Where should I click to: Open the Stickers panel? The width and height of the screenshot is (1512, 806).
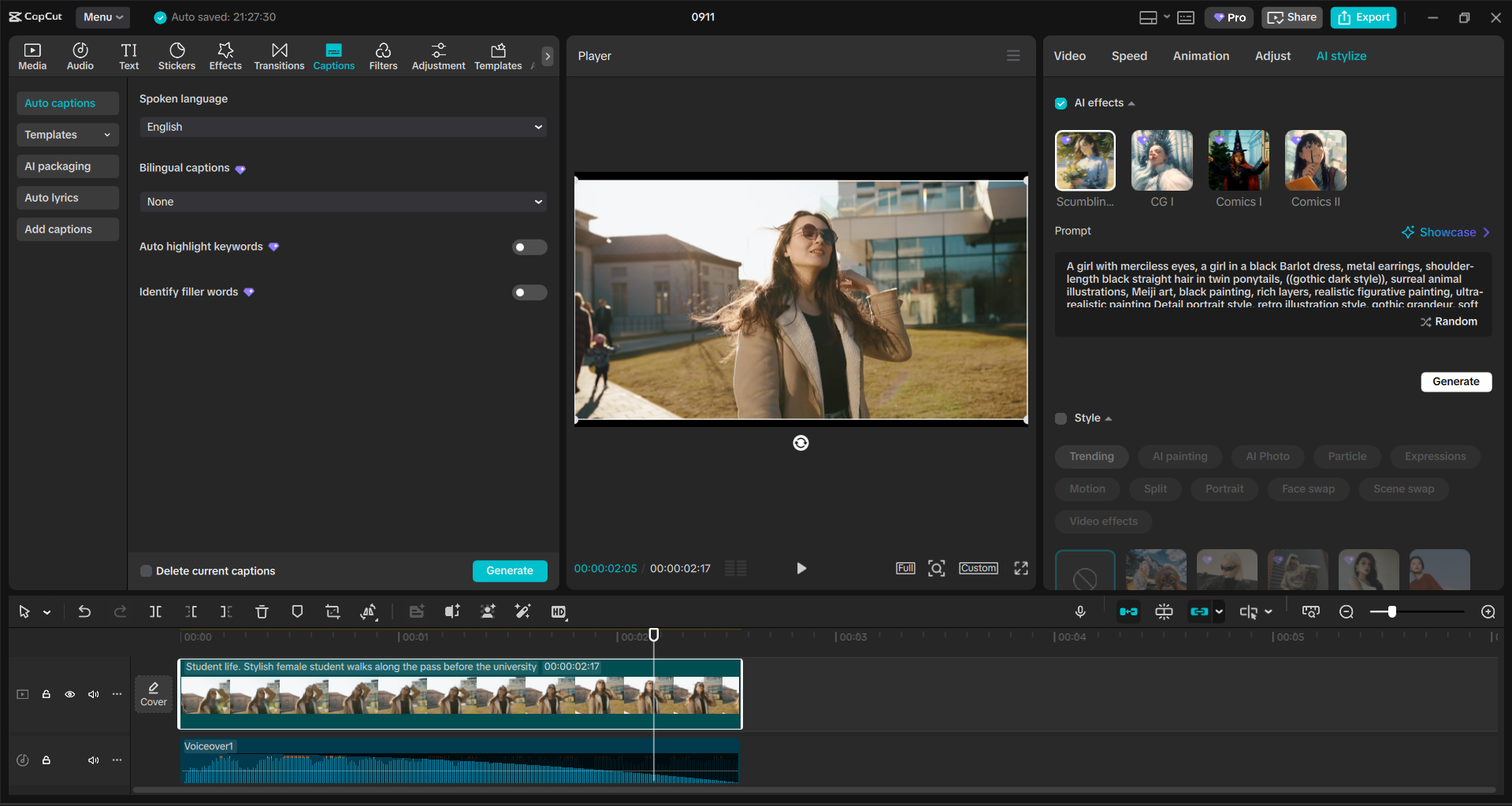pos(176,56)
